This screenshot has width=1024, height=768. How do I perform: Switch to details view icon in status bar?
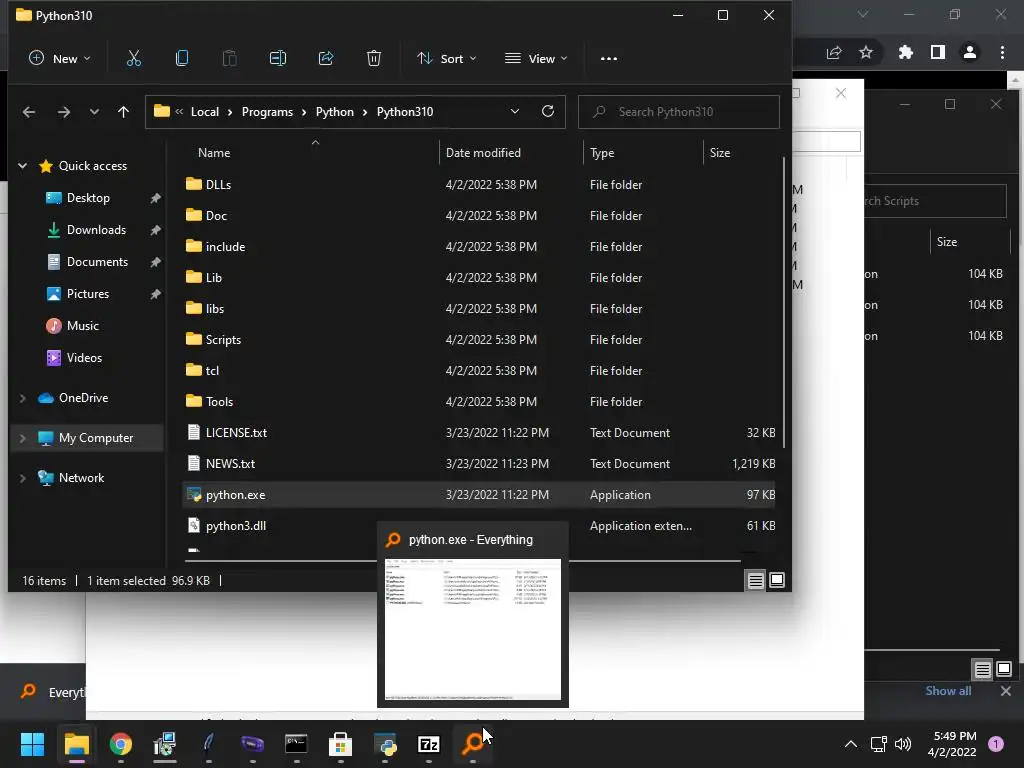coord(756,580)
